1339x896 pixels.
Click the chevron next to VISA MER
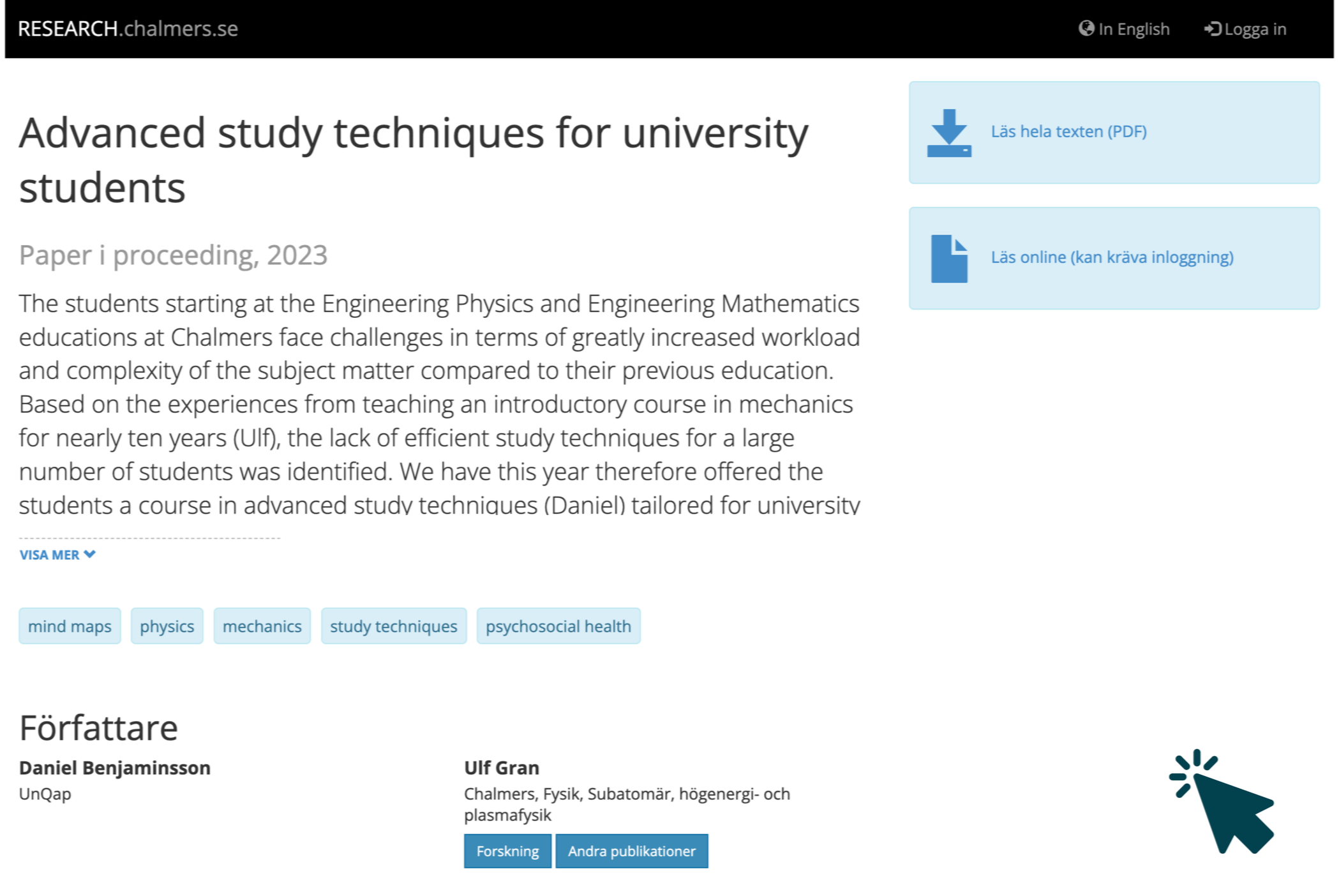(90, 554)
